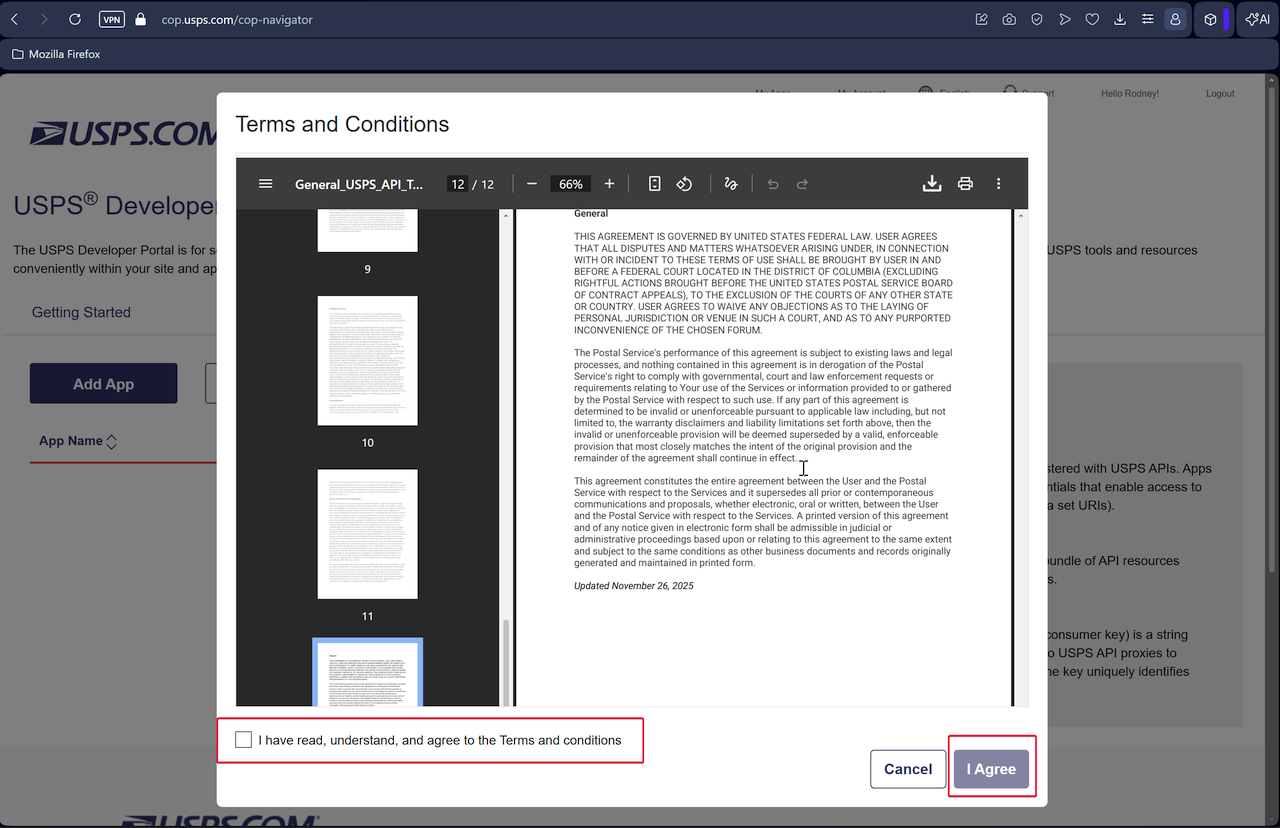Select the PDF draw annotation tool
This screenshot has width=1280, height=828.
tap(730, 184)
